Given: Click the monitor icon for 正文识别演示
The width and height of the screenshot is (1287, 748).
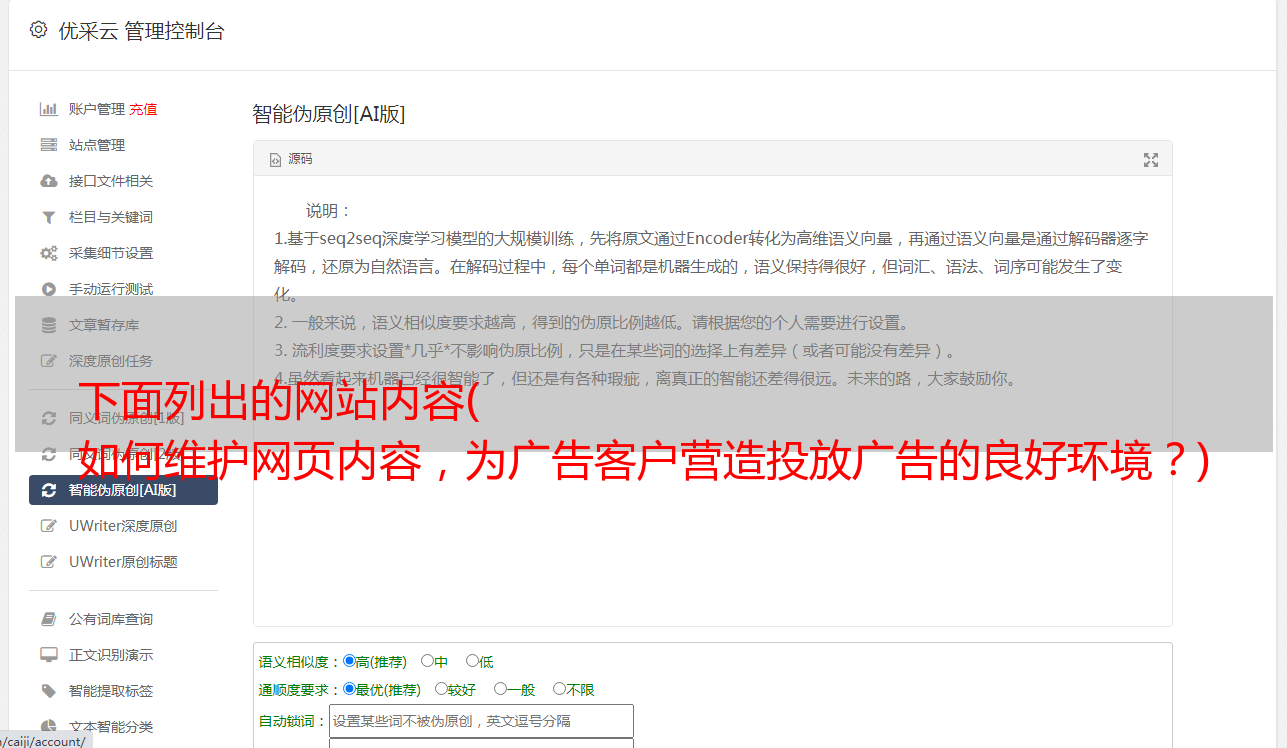Looking at the screenshot, I should 48,655.
